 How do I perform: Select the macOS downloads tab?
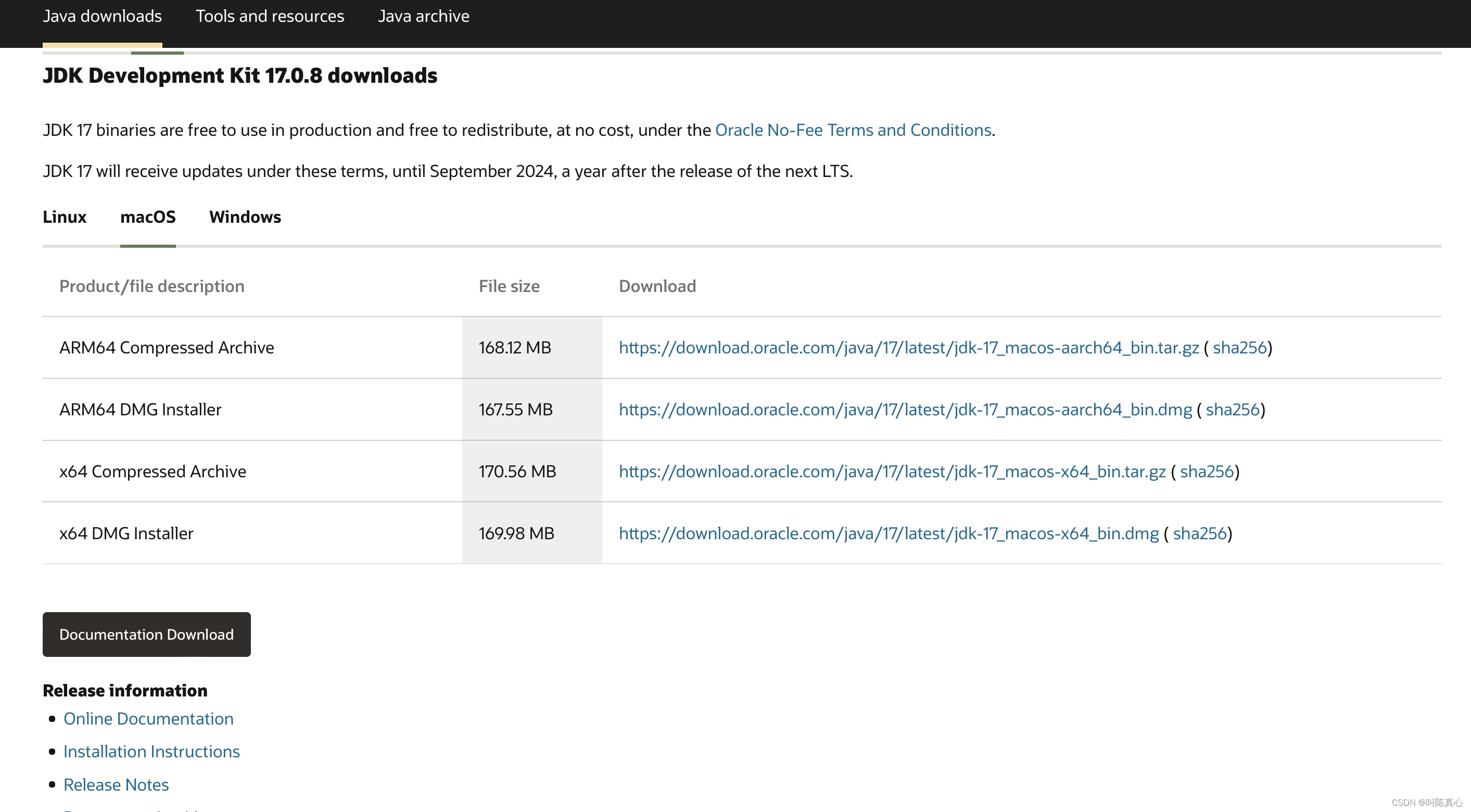pos(148,217)
